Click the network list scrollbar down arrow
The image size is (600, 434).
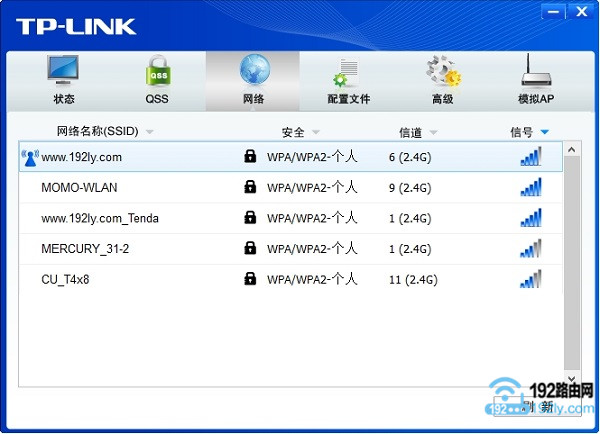point(572,379)
